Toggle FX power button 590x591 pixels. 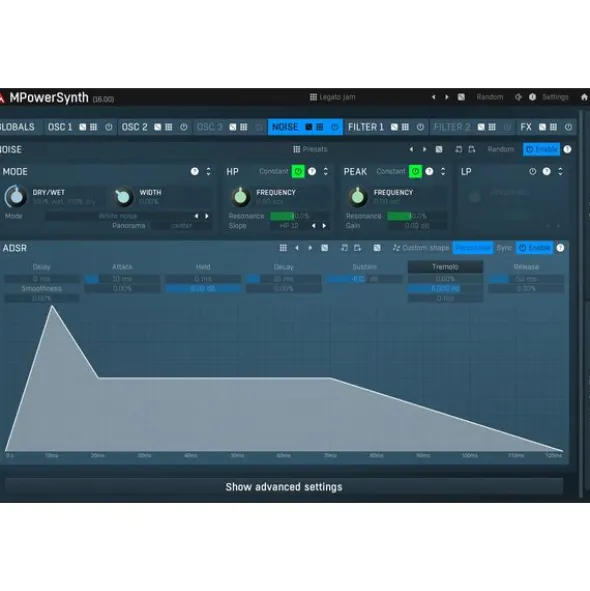tap(568, 127)
